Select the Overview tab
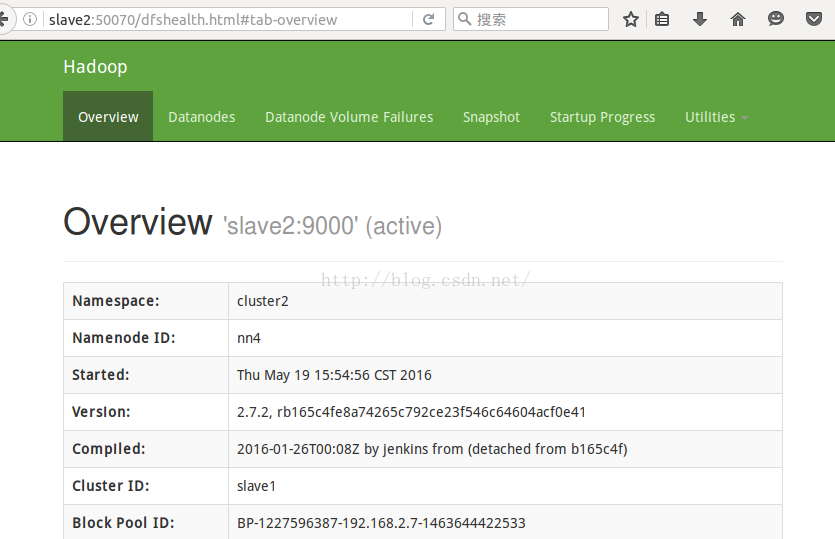This screenshot has width=835, height=539. [x=108, y=117]
